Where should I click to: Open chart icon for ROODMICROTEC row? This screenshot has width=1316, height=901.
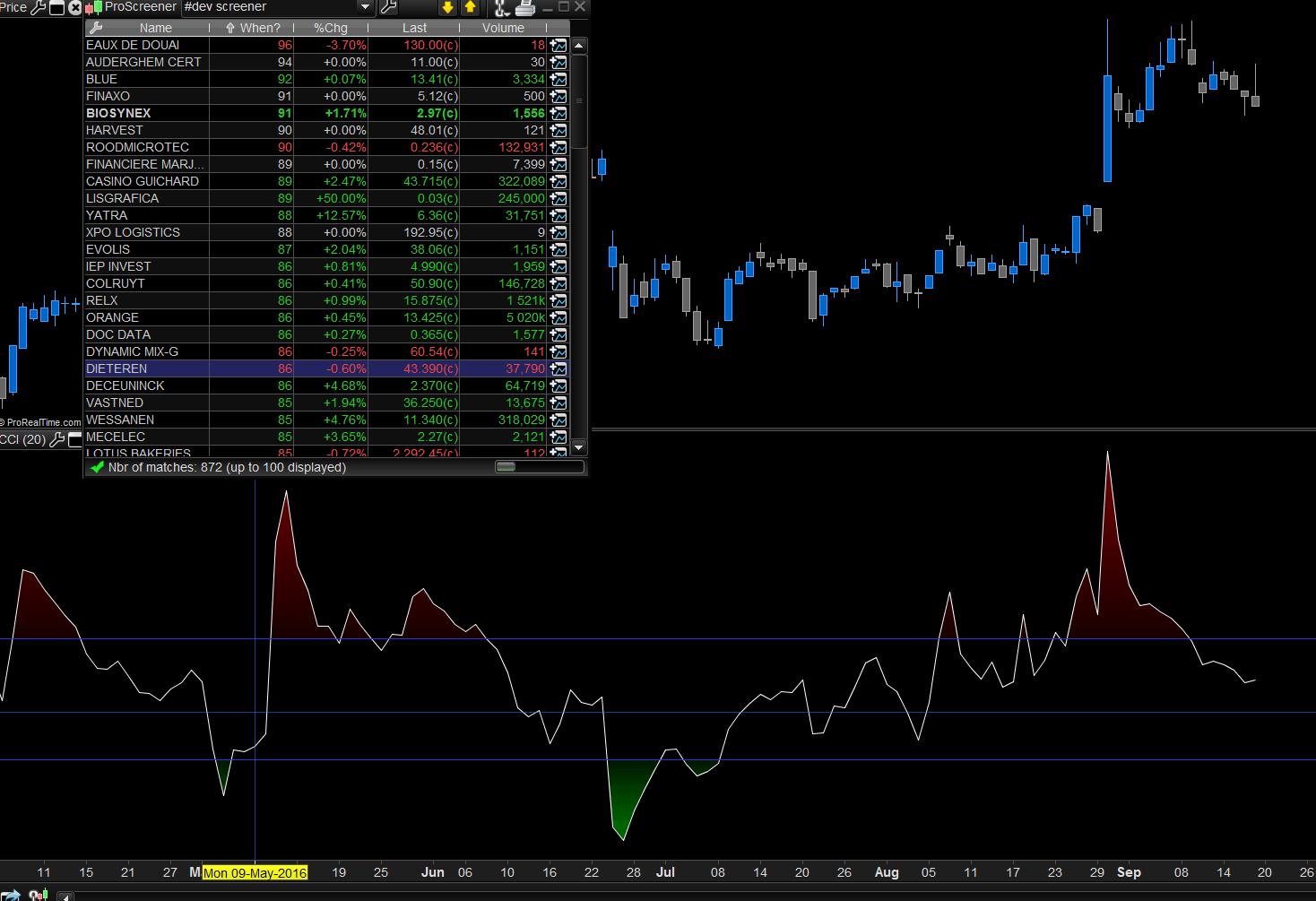tap(558, 147)
